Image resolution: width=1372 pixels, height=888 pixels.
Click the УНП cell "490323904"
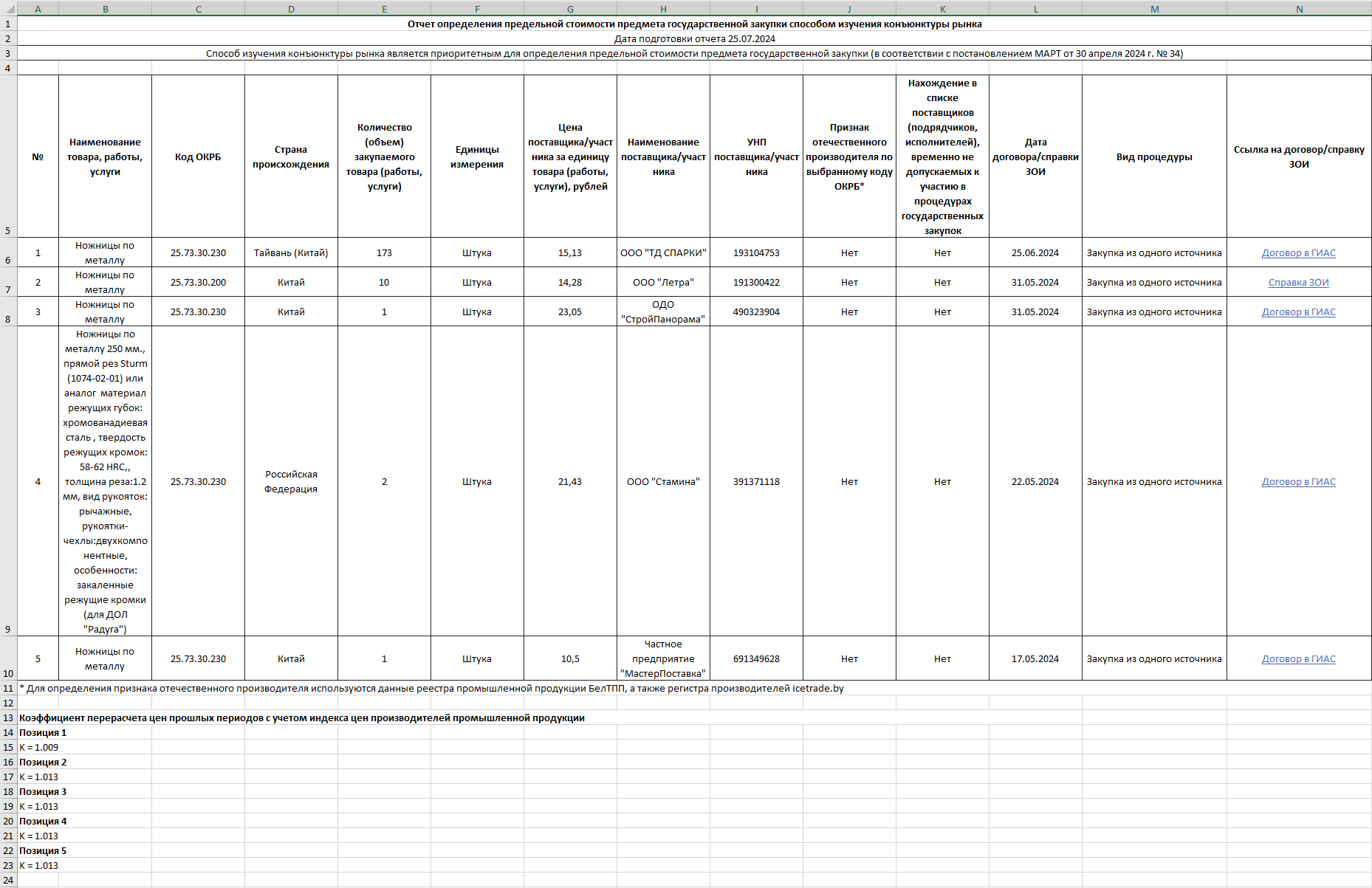tap(756, 312)
